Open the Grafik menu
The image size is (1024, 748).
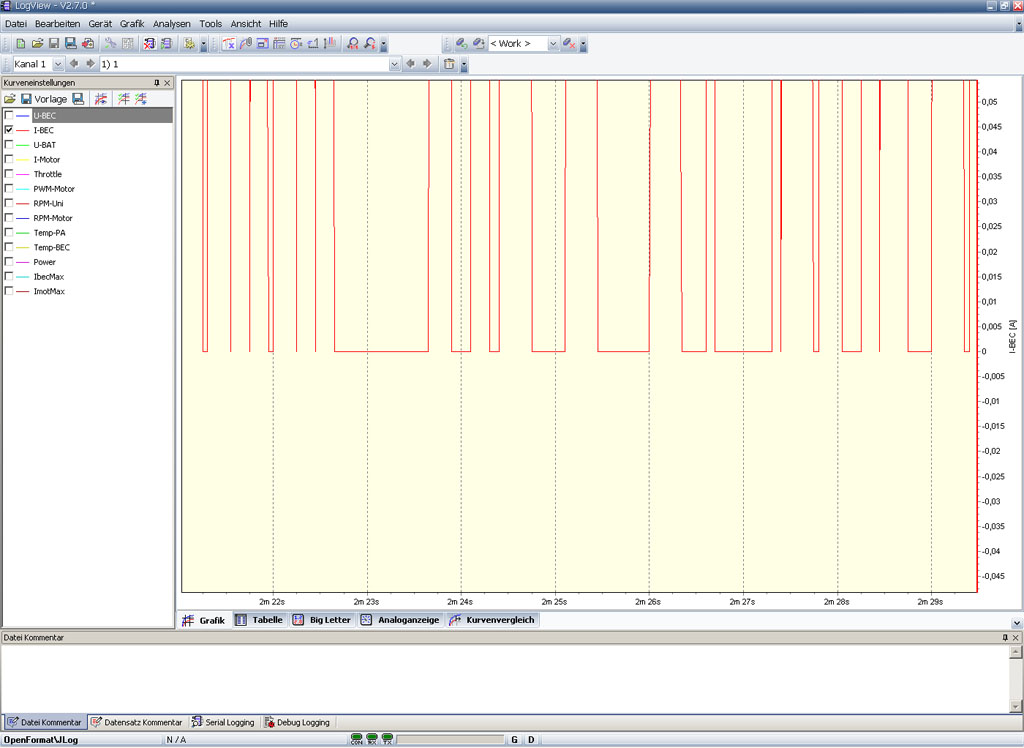pos(132,24)
